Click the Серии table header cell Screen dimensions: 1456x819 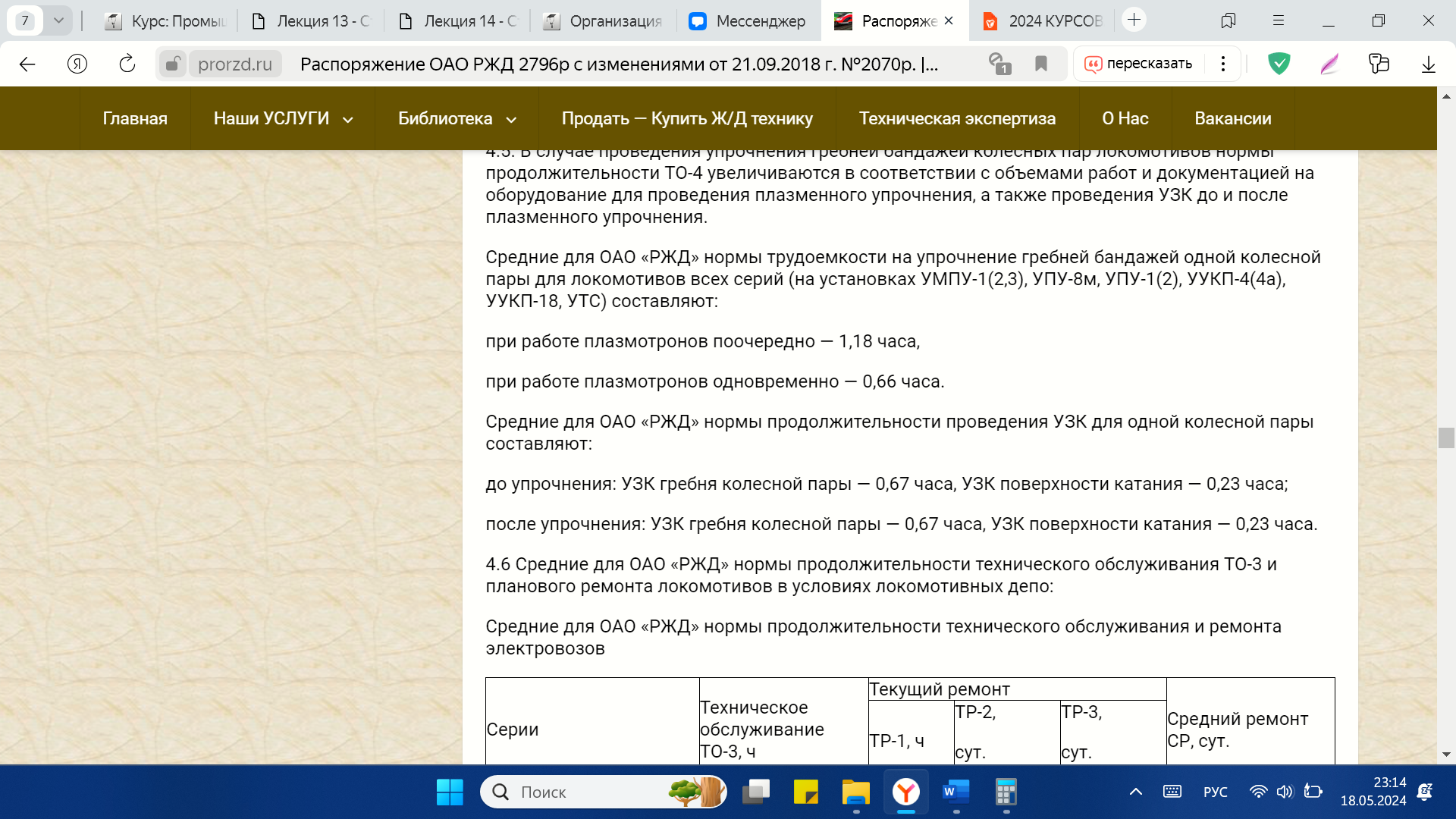pyautogui.click(x=592, y=721)
